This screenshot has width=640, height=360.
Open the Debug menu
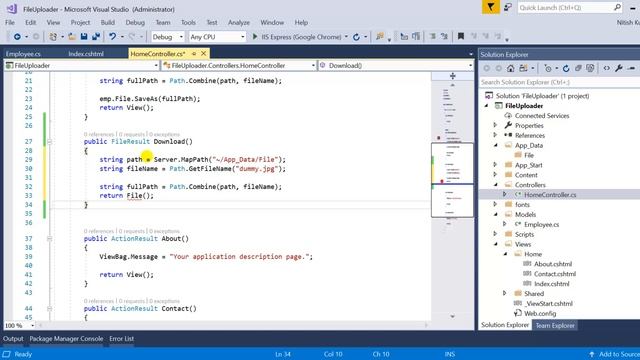[x=135, y=22]
